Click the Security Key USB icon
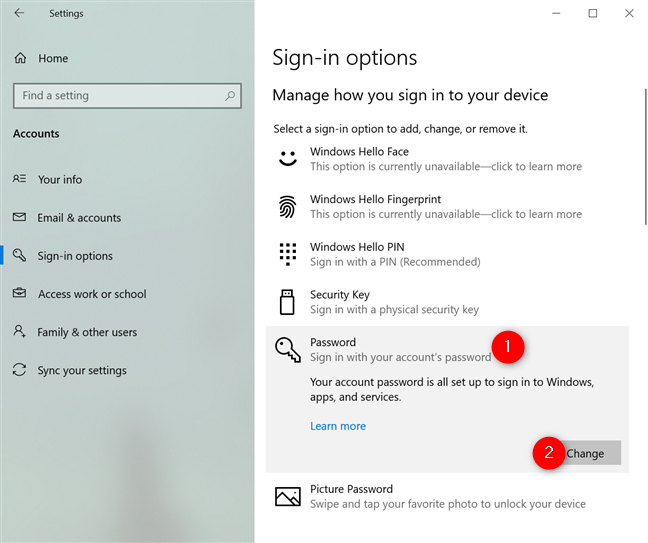Image resolution: width=648 pixels, height=543 pixels. [x=287, y=302]
